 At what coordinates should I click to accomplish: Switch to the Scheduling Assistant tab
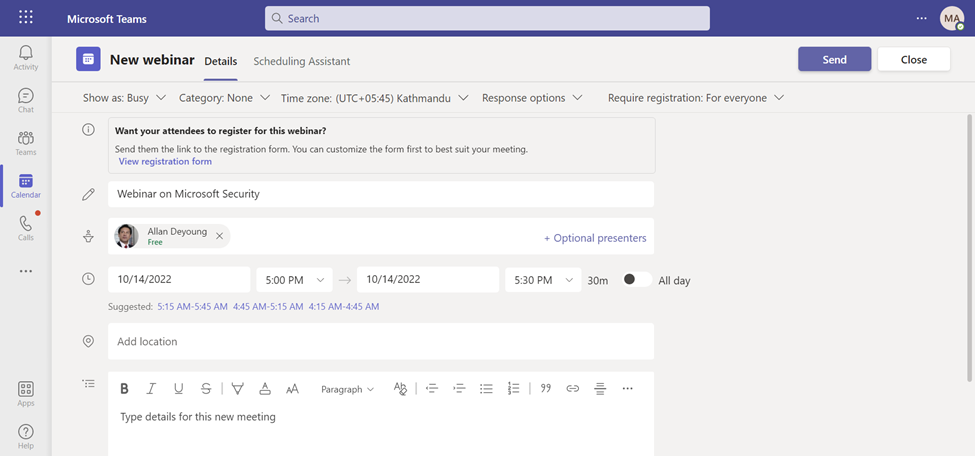tap(301, 61)
